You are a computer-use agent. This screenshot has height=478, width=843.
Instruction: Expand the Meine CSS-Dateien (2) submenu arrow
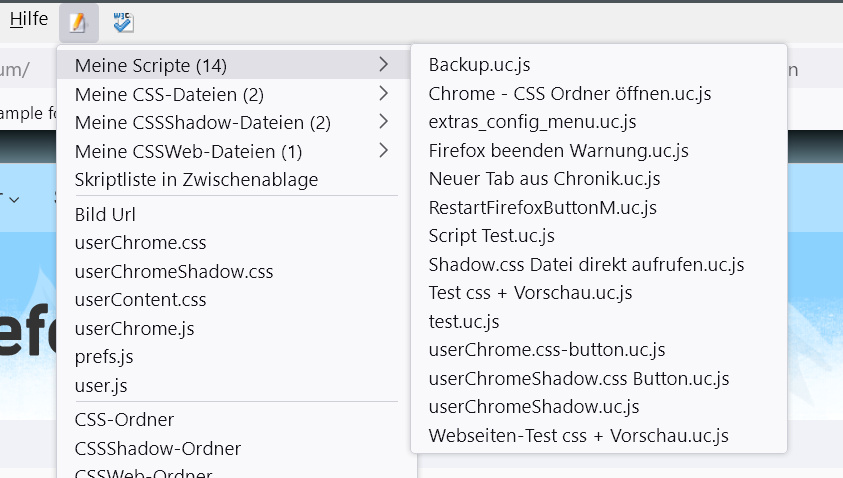coord(383,95)
